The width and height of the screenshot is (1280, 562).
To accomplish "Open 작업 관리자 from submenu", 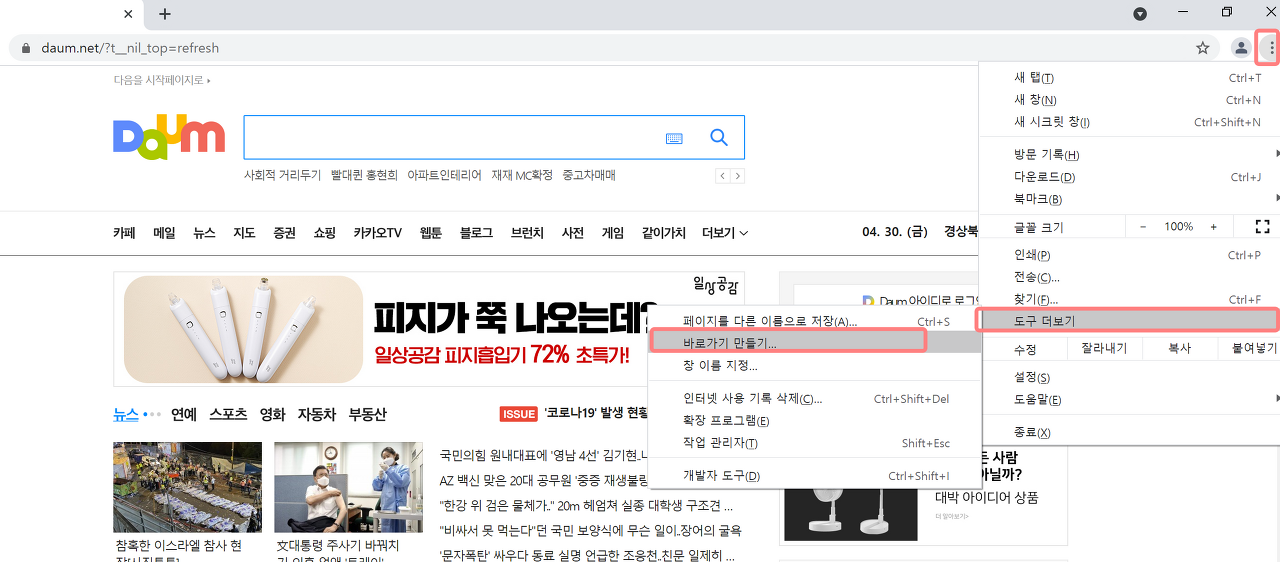I will (815, 443).
